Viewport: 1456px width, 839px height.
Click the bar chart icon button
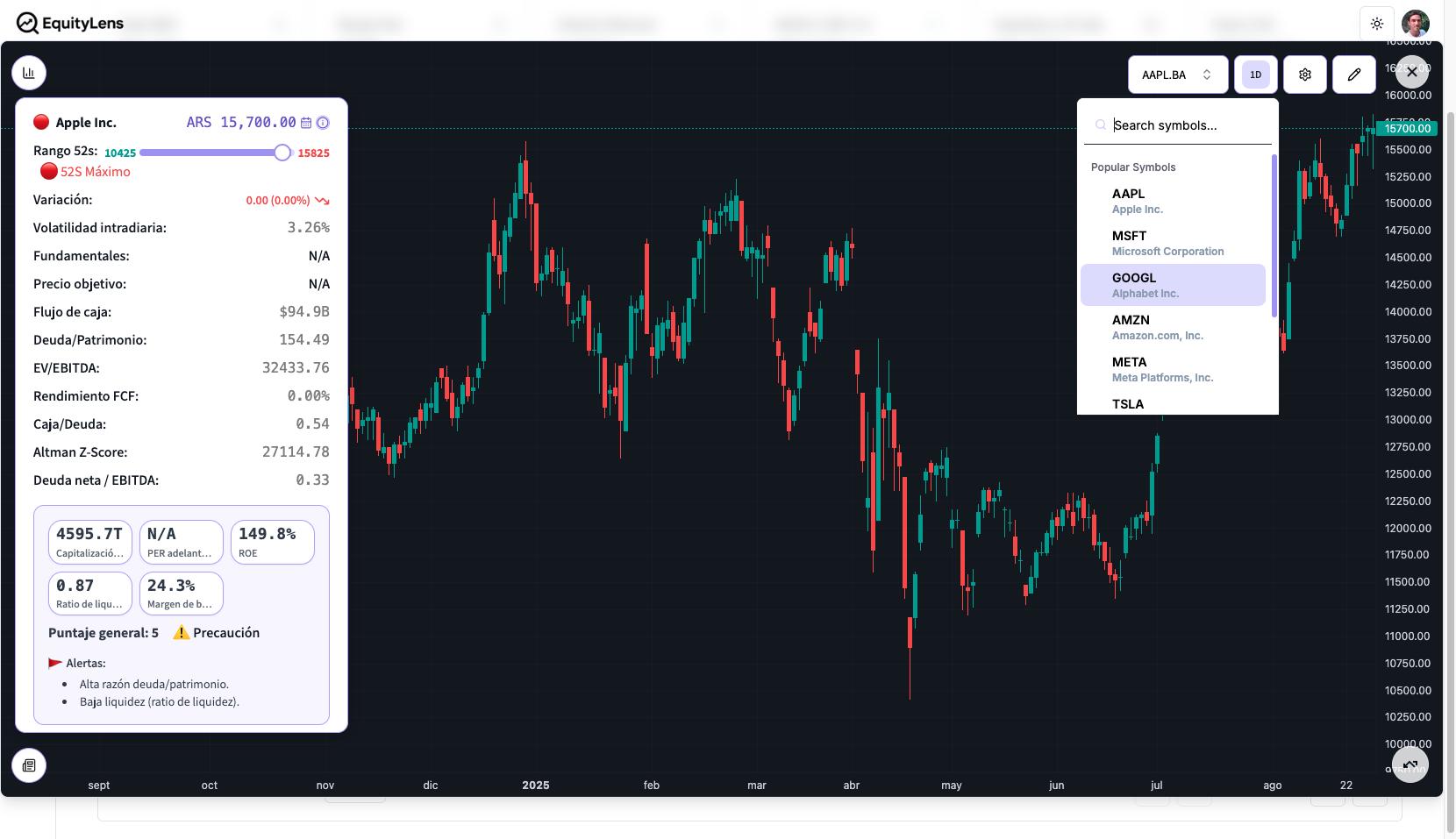point(29,73)
